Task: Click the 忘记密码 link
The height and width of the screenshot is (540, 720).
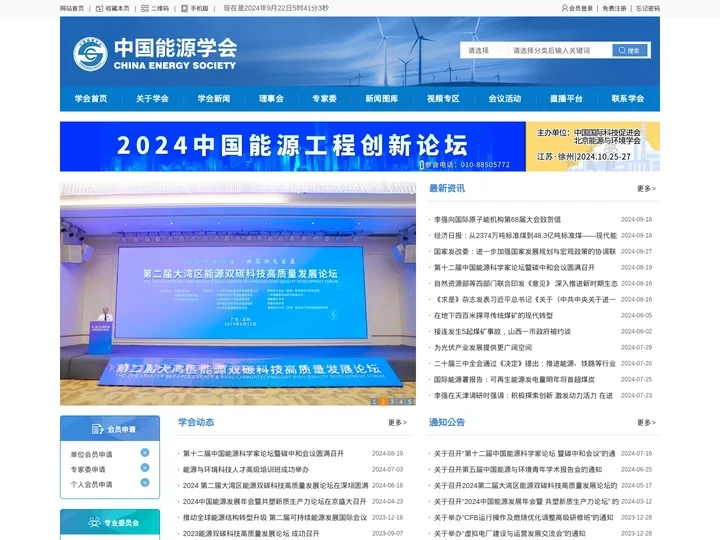Action: (648, 8)
